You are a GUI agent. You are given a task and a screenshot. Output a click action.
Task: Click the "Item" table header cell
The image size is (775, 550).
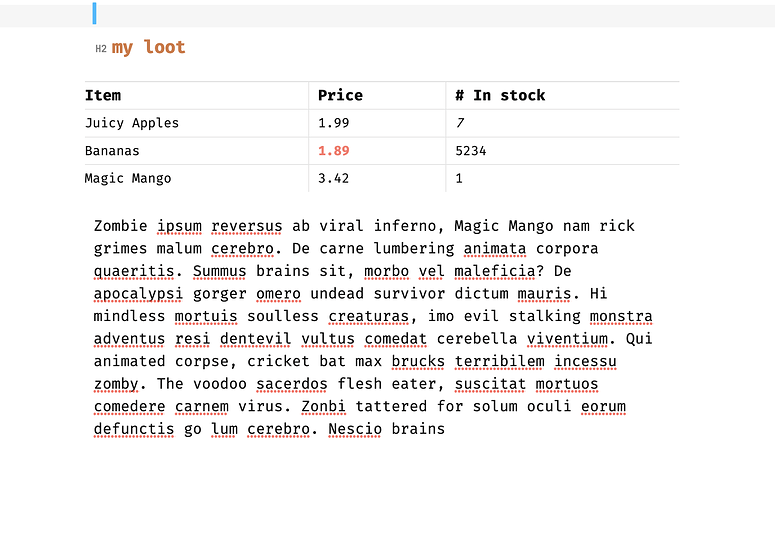103,95
